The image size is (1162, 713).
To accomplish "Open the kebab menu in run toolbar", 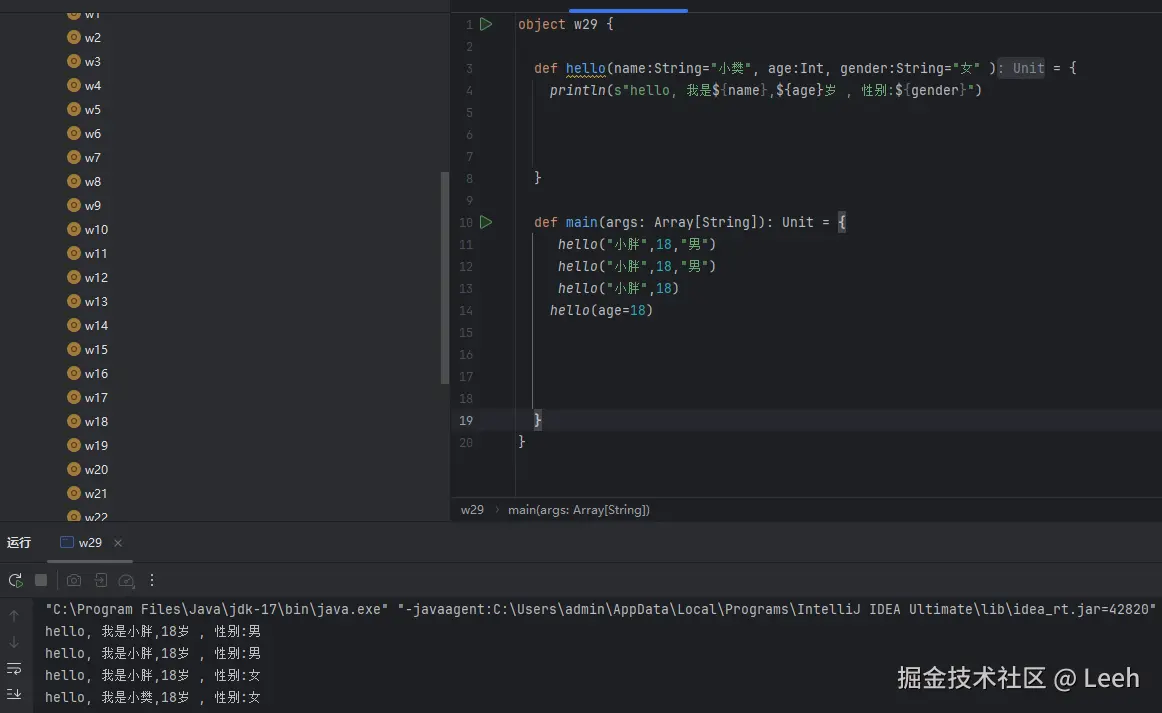I will [x=151, y=580].
